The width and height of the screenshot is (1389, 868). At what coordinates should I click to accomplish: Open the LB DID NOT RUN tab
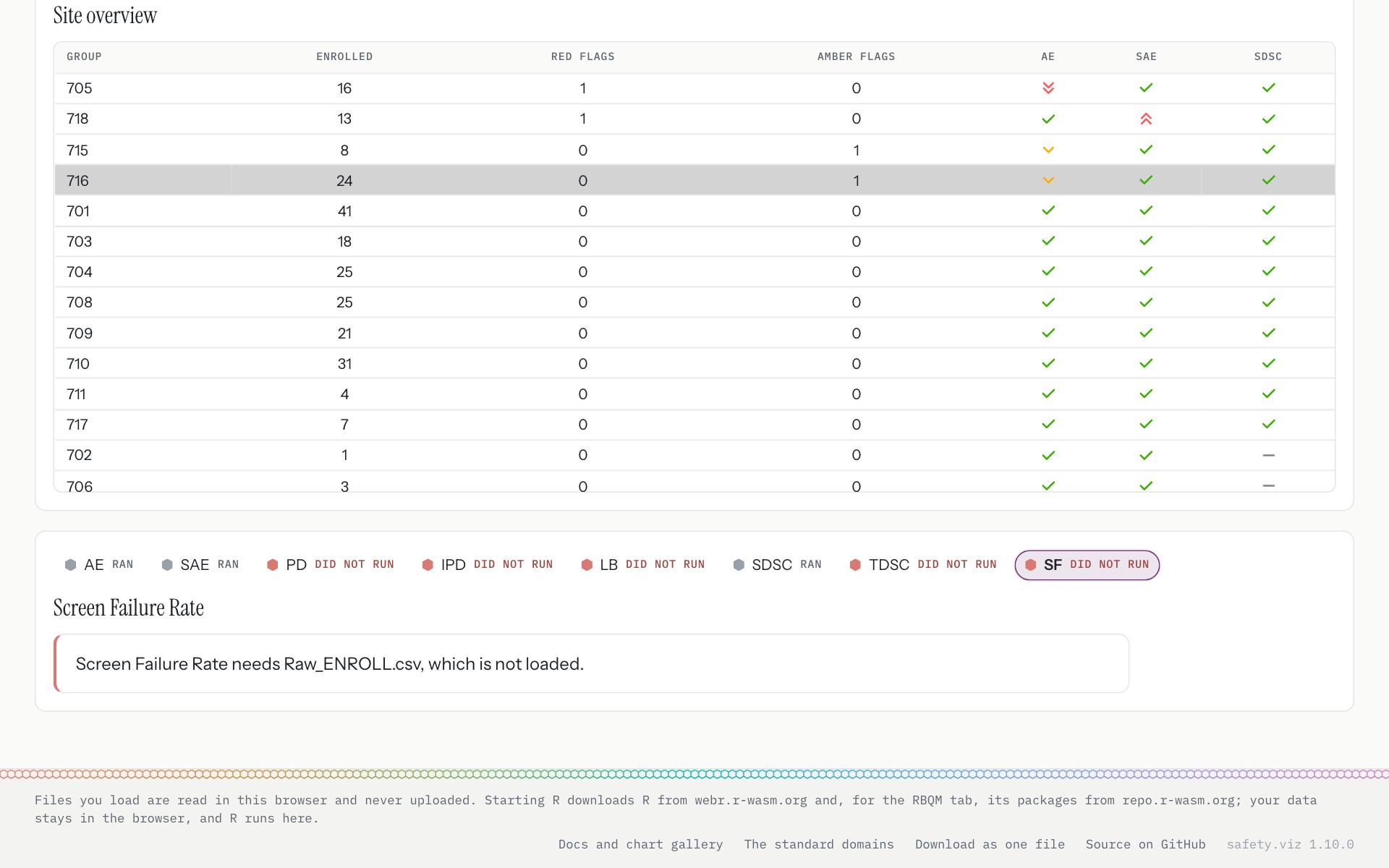coord(642,565)
